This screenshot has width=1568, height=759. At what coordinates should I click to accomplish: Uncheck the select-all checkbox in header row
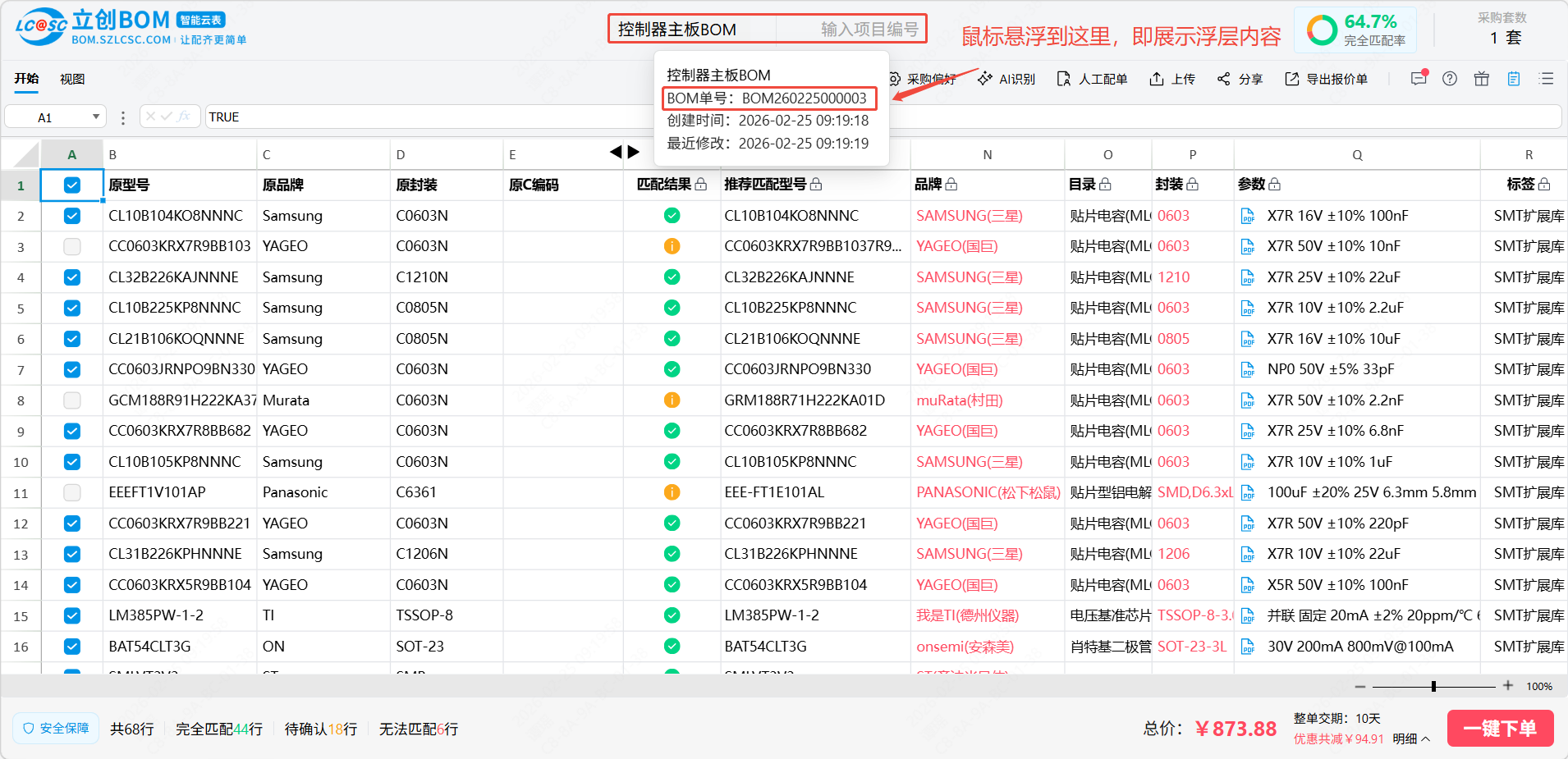pos(72,185)
